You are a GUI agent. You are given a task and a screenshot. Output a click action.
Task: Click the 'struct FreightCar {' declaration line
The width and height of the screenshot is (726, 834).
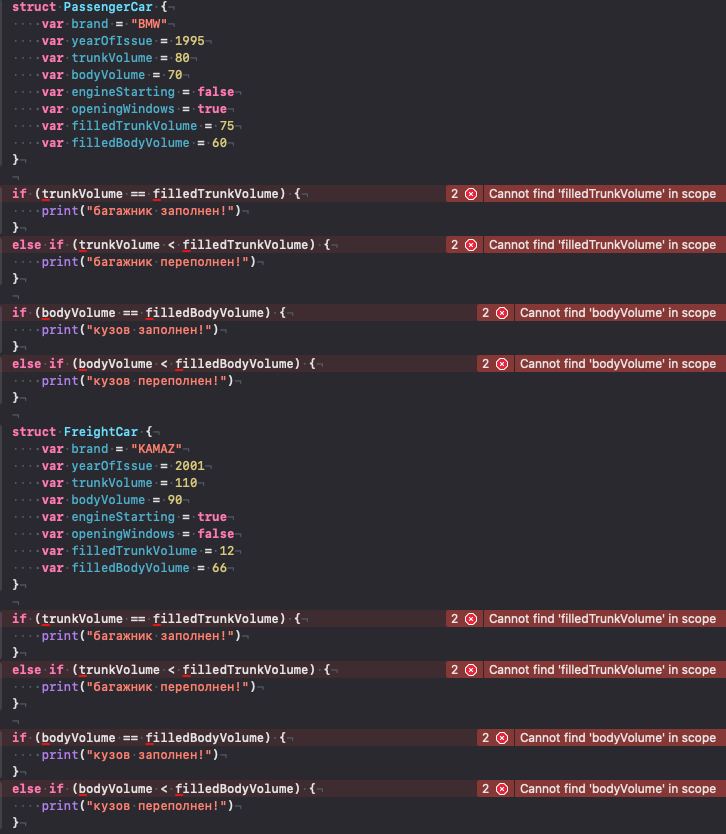[82, 432]
